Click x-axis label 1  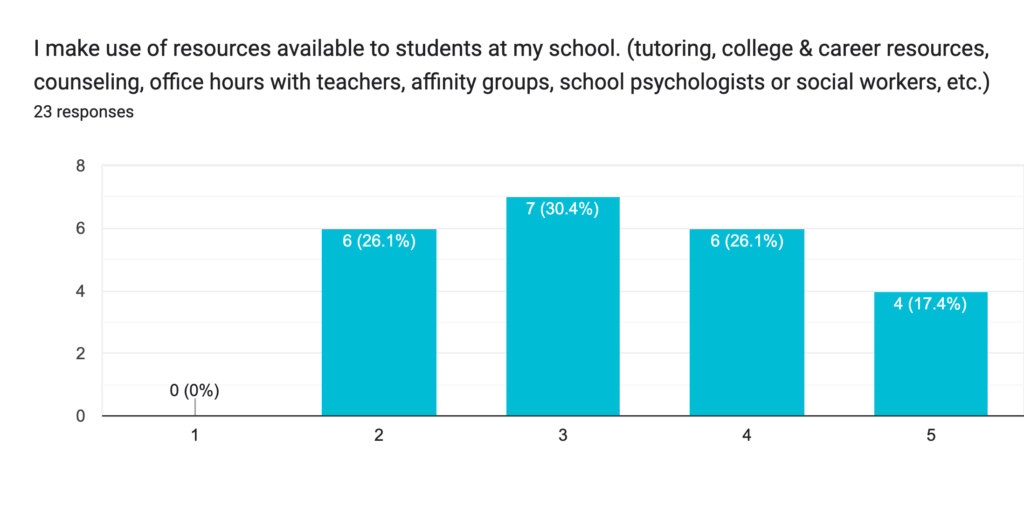click(195, 436)
